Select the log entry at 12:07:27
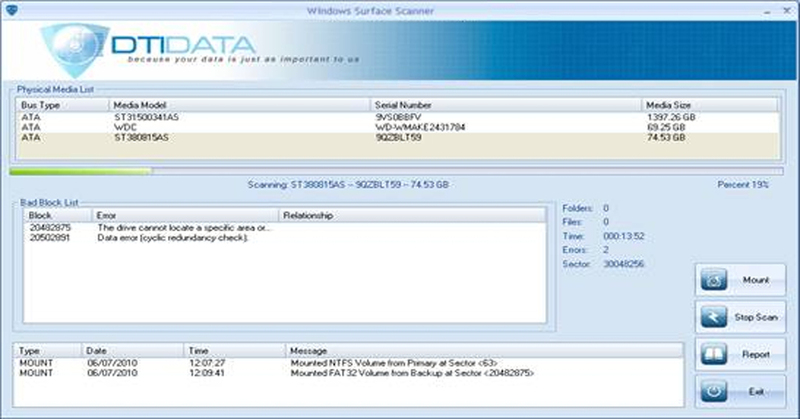This screenshot has width=800, height=419. [x=348, y=363]
